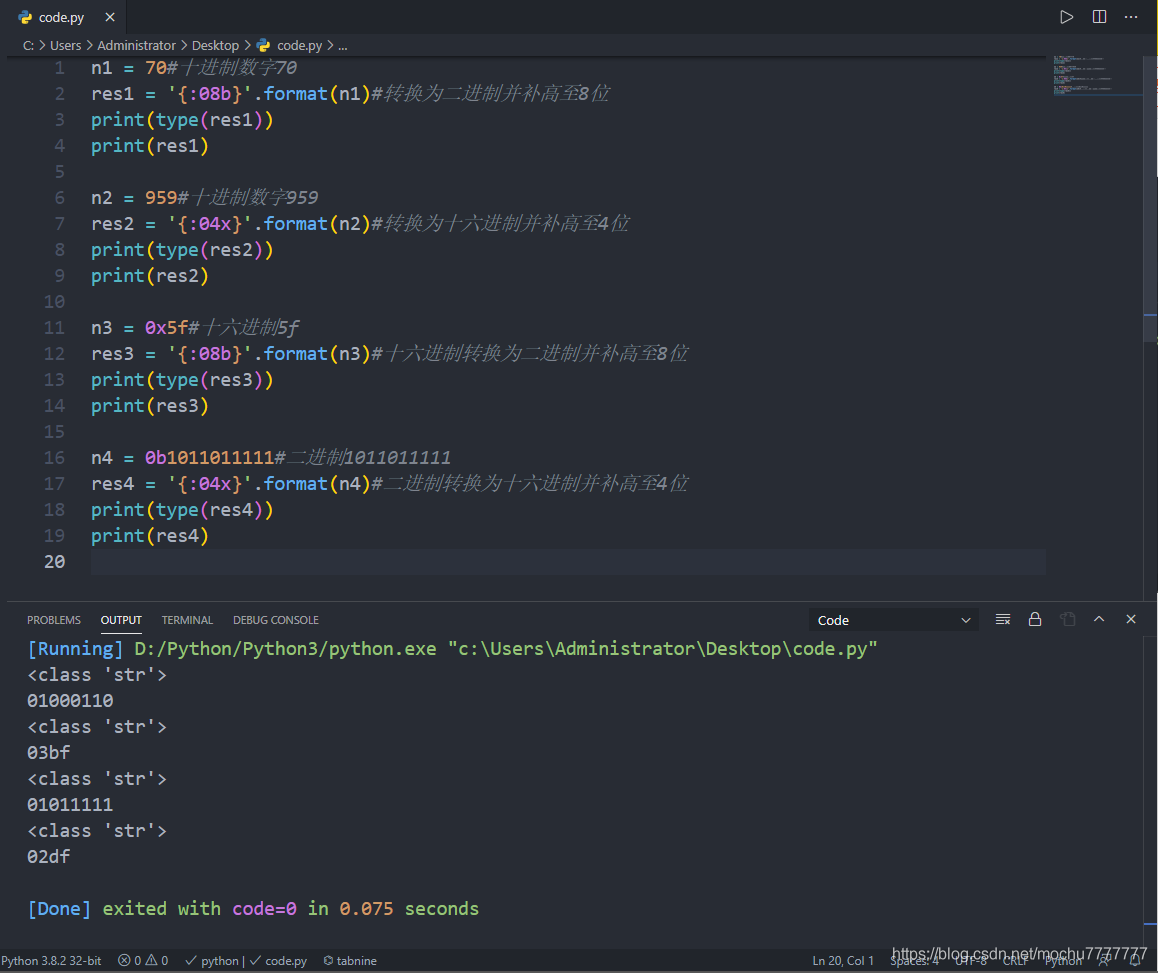Click '{:08b}' format string on line 2
This screenshot has width=1158, height=973.
click(210, 94)
